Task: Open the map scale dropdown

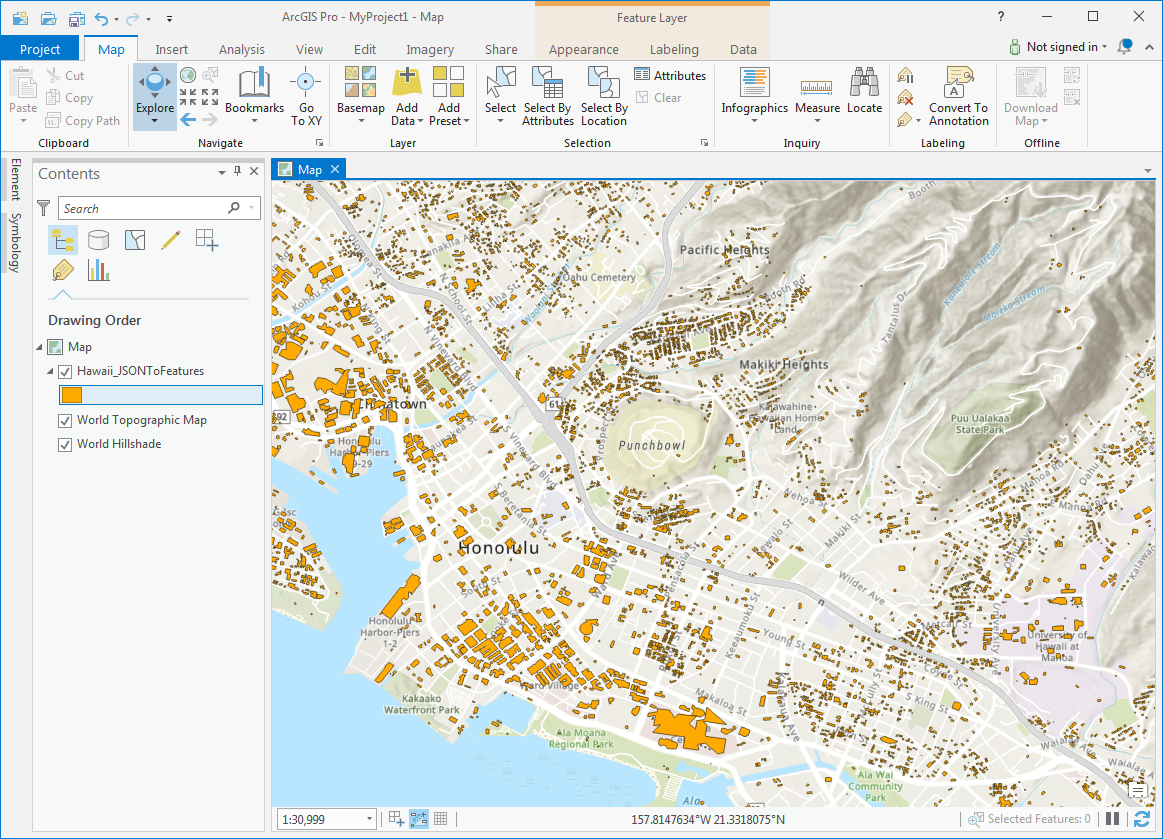Action: pyautogui.click(x=369, y=819)
